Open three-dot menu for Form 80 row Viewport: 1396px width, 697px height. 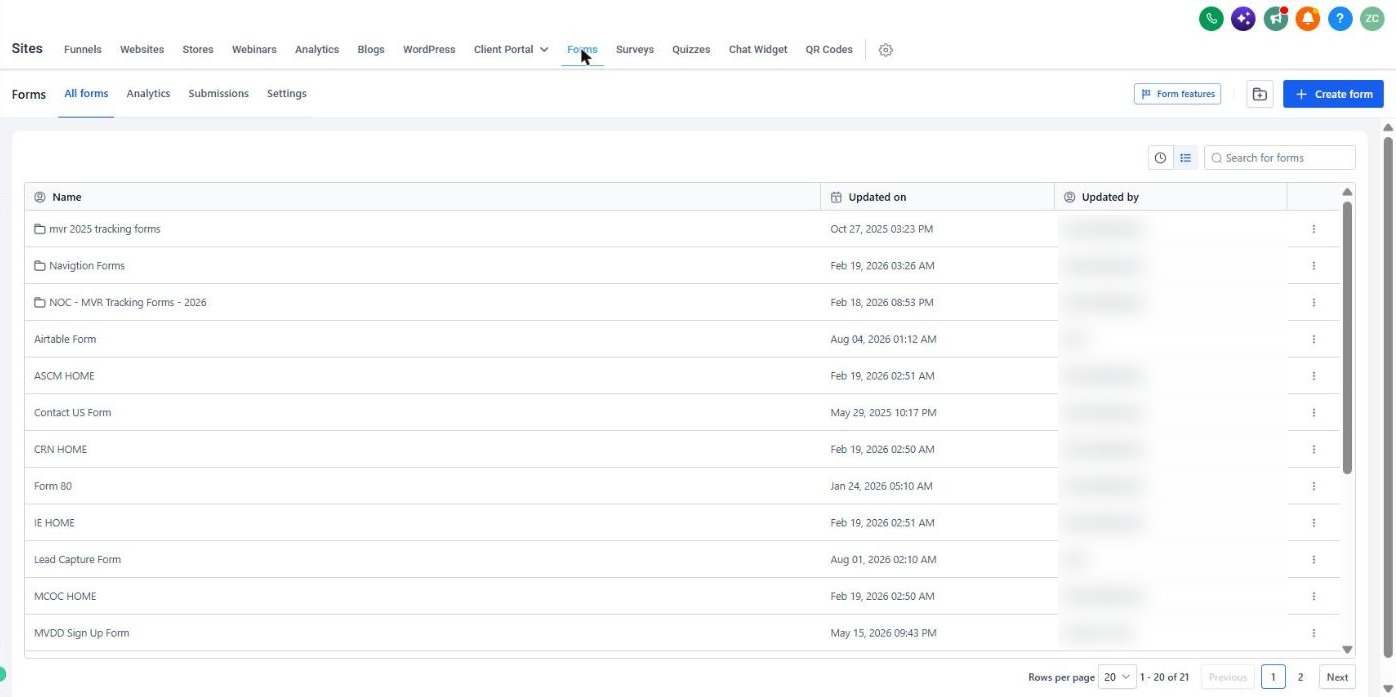(x=1313, y=486)
